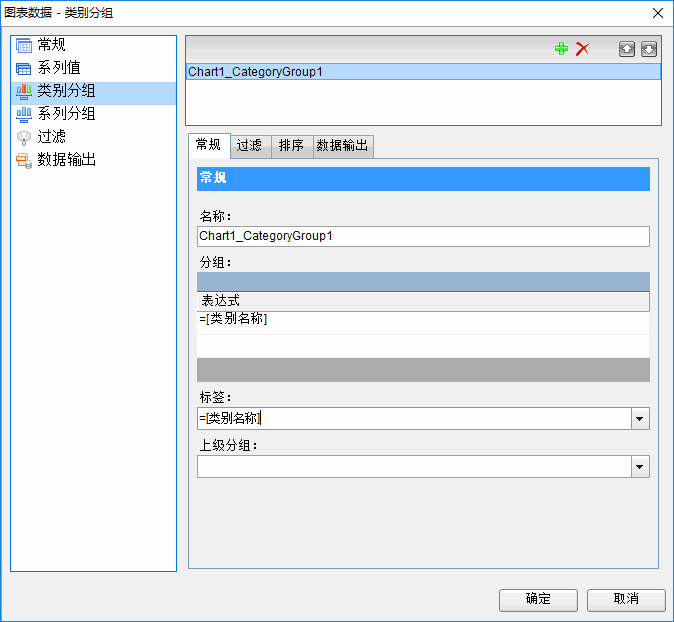
Task: Click the 确定 button
Action: coord(538,599)
